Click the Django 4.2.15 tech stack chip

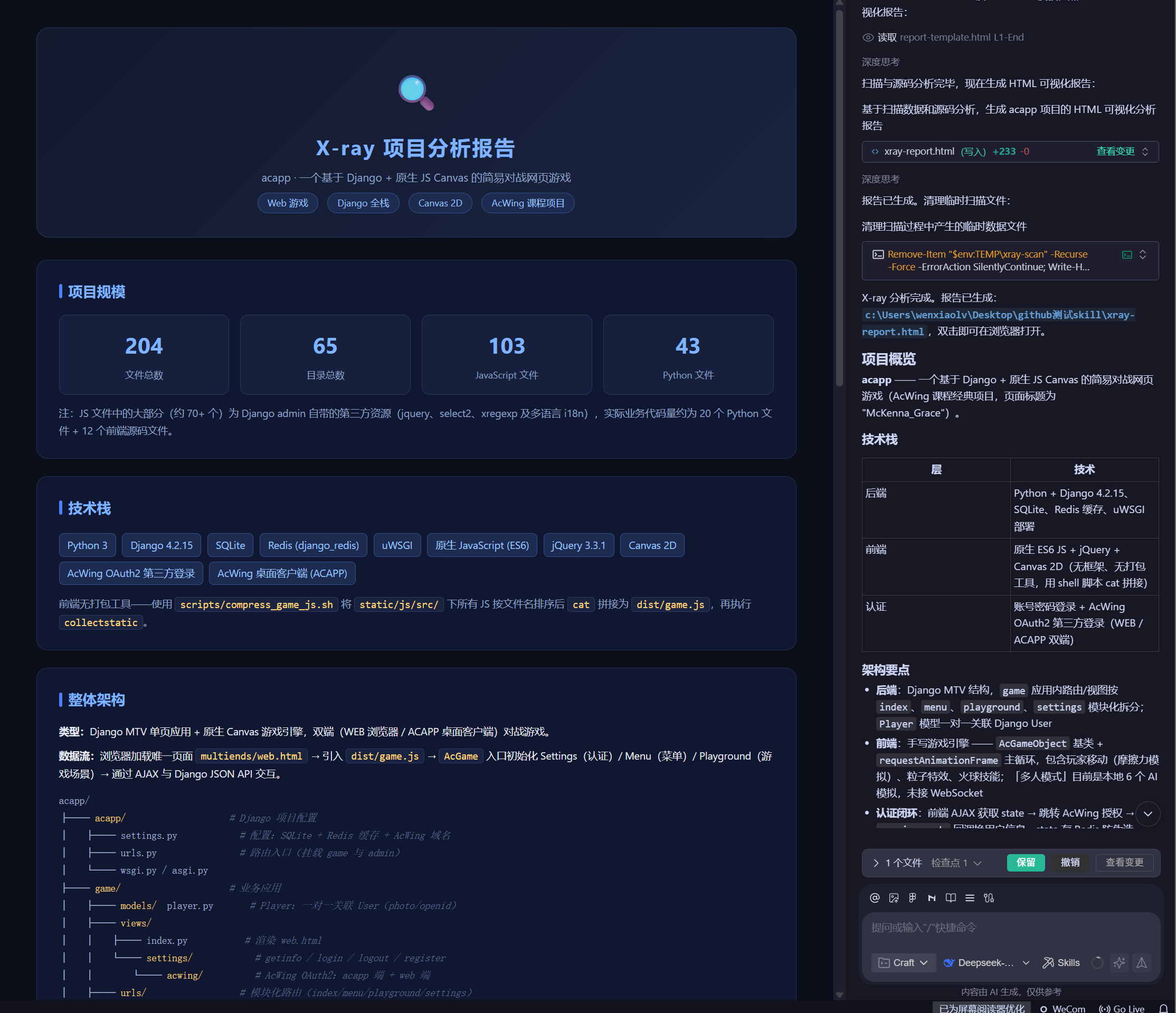click(x=161, y=545)
